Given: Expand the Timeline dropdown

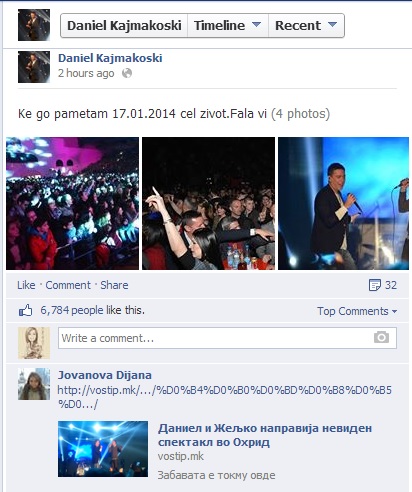Looking at the screenshot, I should [x=228, y=25].
